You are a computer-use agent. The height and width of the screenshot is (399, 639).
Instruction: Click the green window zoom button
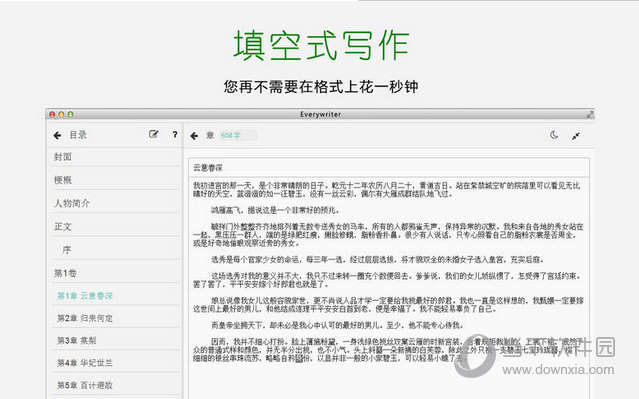(71, 115)
